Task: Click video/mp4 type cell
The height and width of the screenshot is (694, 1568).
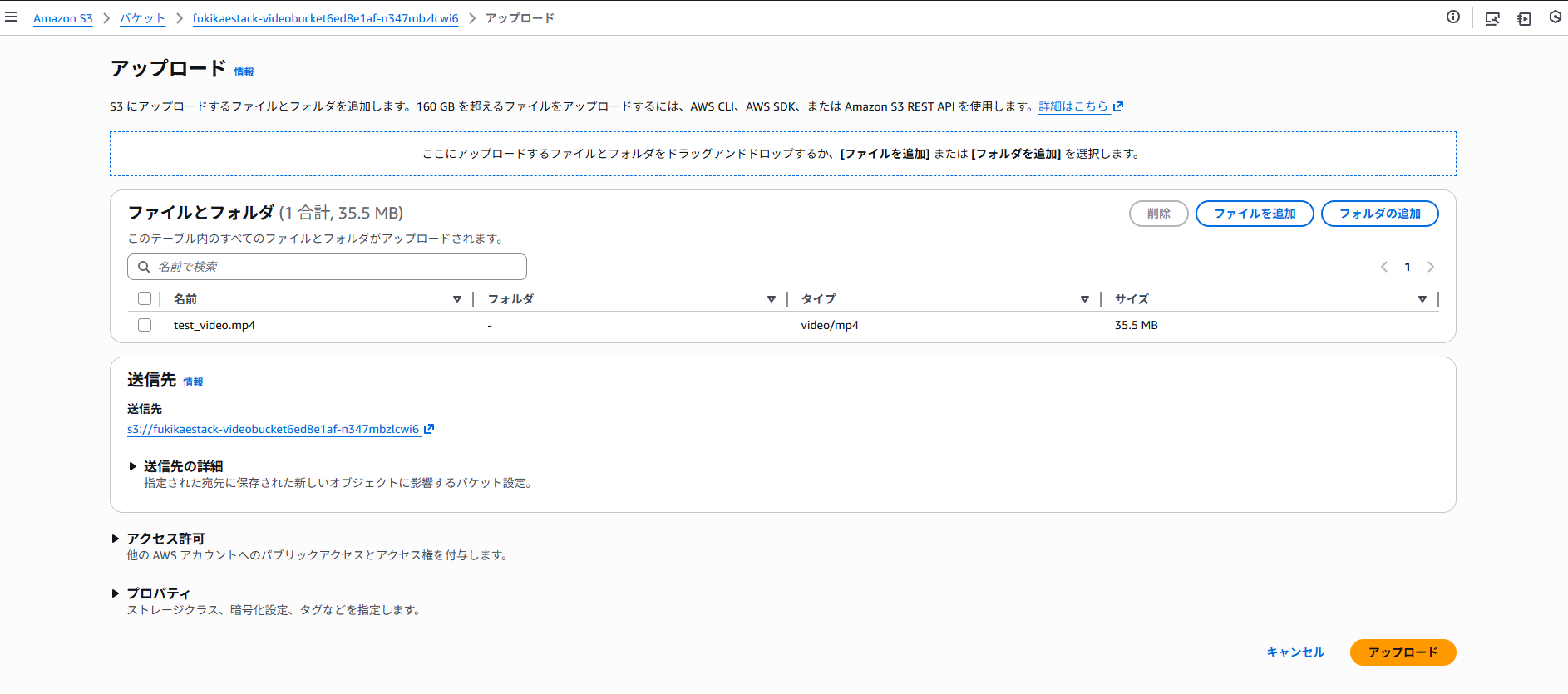Action: 830,325
